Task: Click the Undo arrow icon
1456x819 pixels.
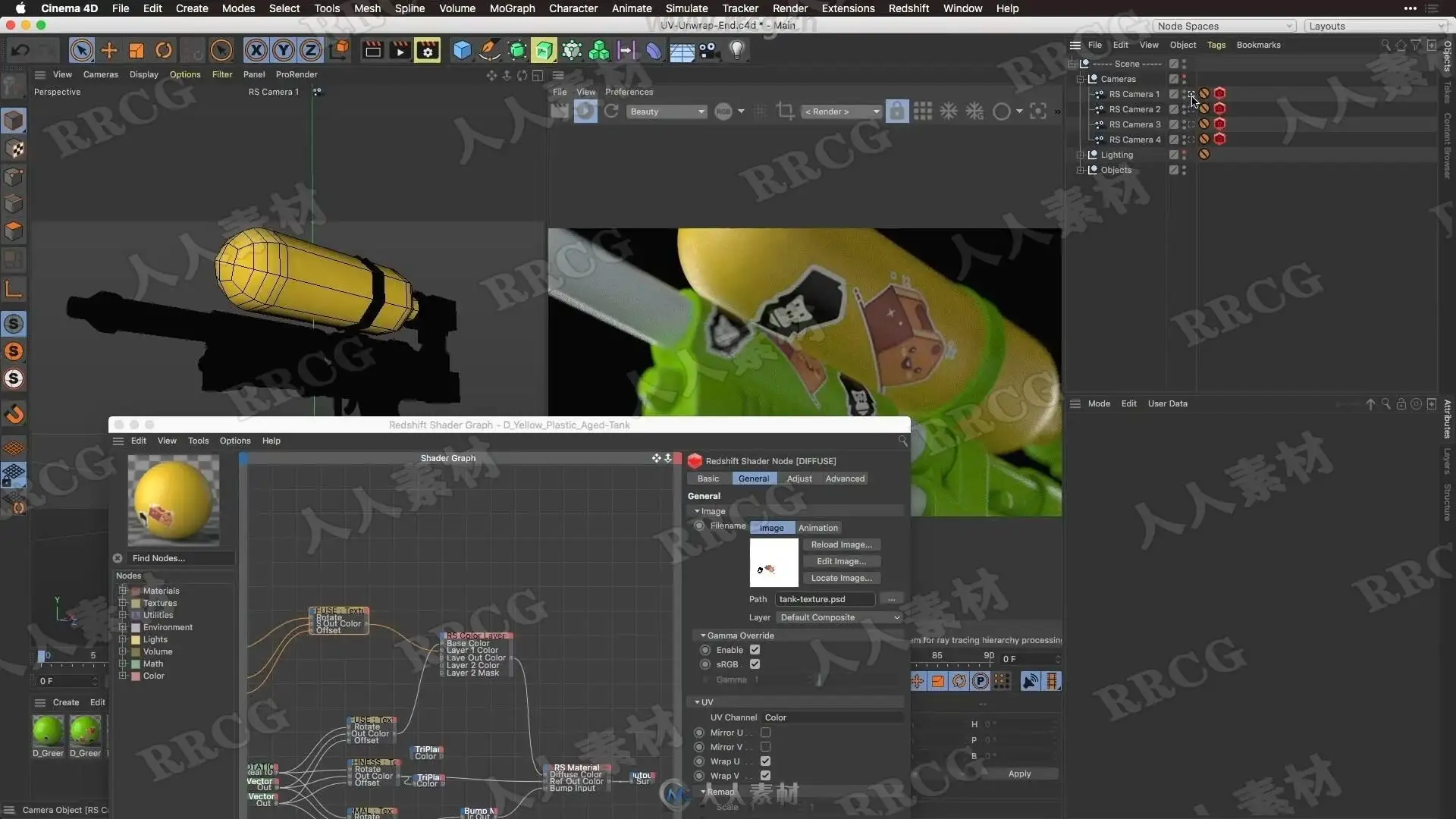Action: click(x=20, y=51)
